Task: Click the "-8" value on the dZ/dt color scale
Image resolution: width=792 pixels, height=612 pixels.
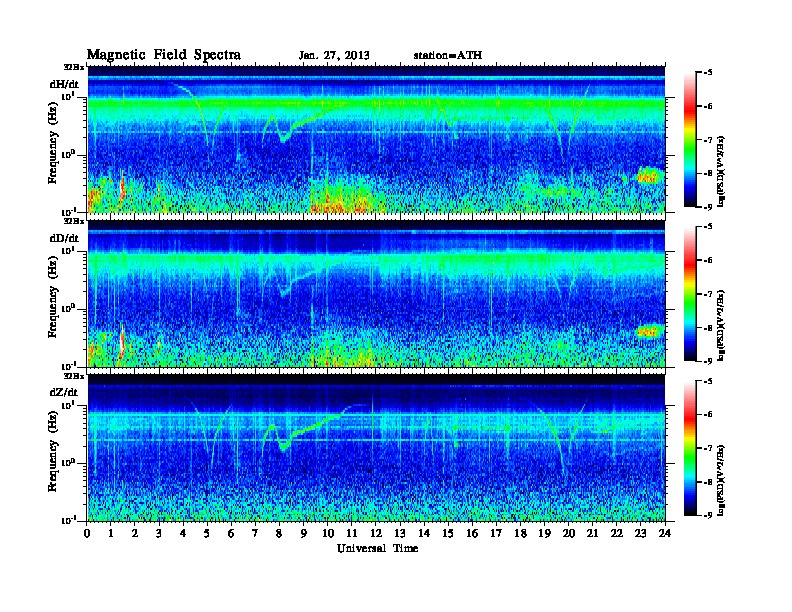Action: tap(708, 482)
